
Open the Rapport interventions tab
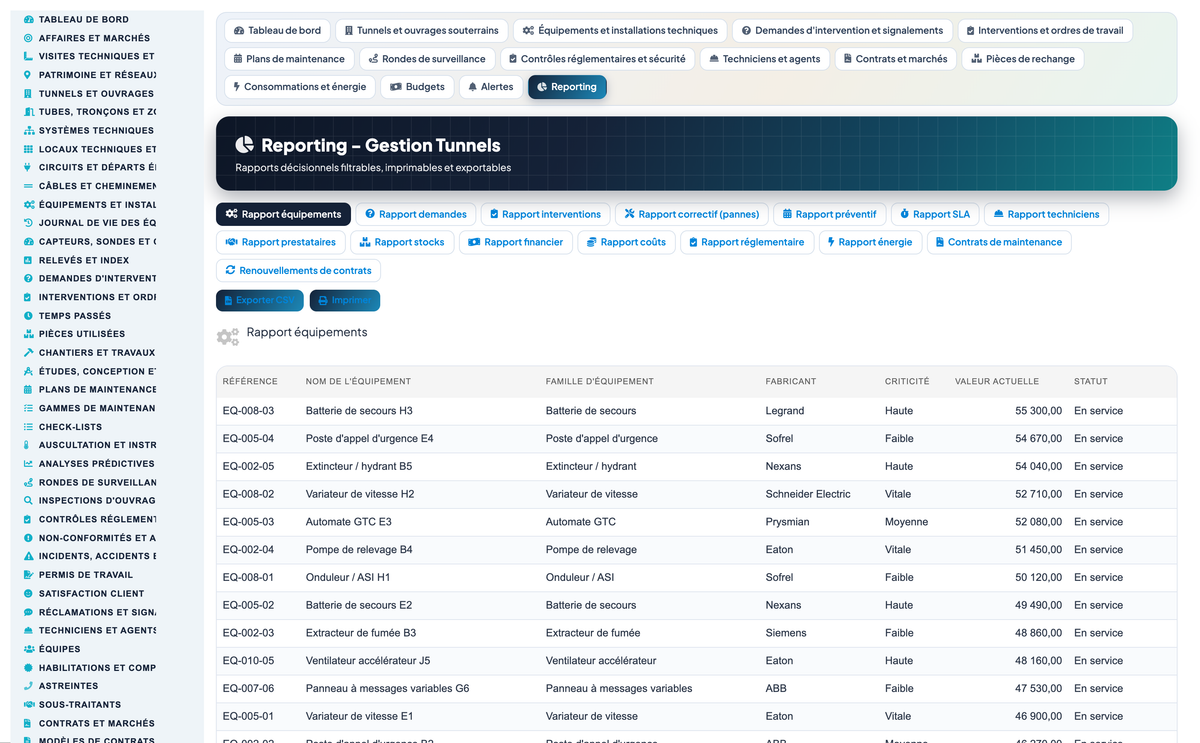pyautogui.click(x=545, y=214)
